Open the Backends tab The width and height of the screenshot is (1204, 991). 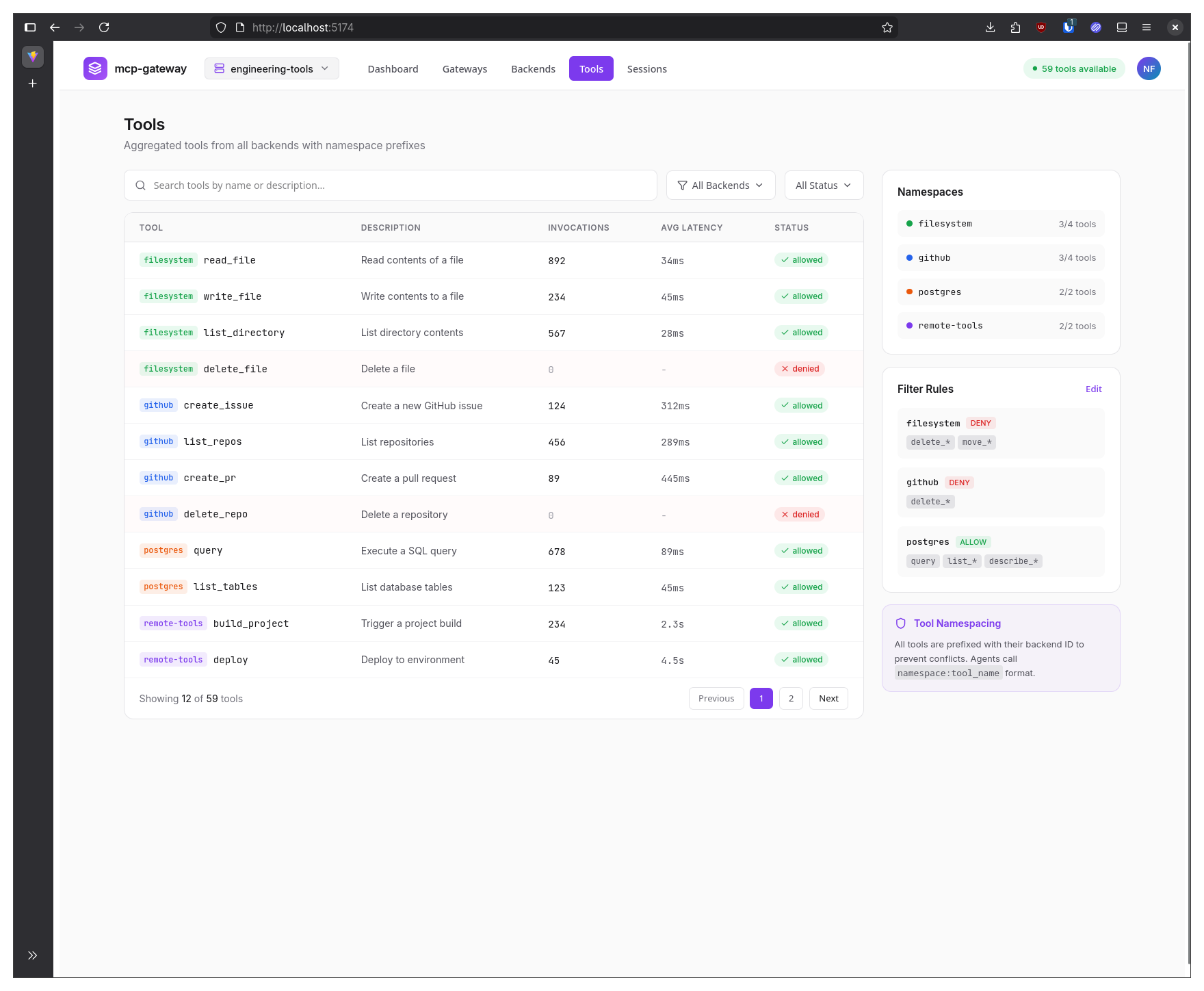click(x=533, y=68)
